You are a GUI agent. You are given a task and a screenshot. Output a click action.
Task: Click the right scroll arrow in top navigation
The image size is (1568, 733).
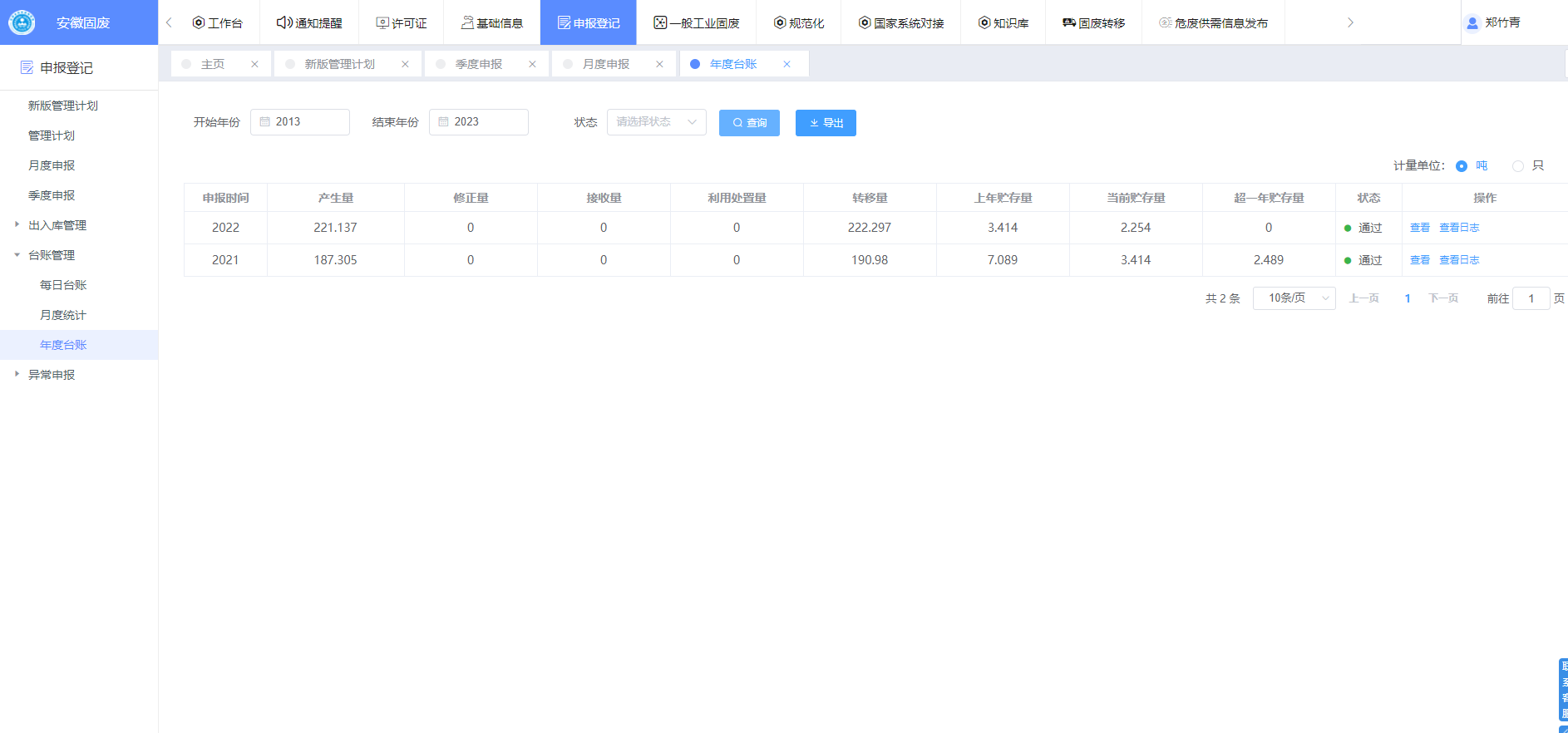(x=1350, y=22)
